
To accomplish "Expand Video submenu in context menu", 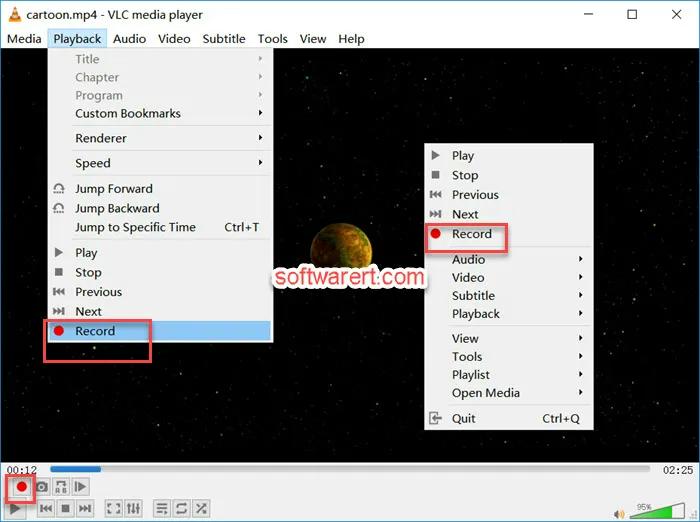I will 509,277.
